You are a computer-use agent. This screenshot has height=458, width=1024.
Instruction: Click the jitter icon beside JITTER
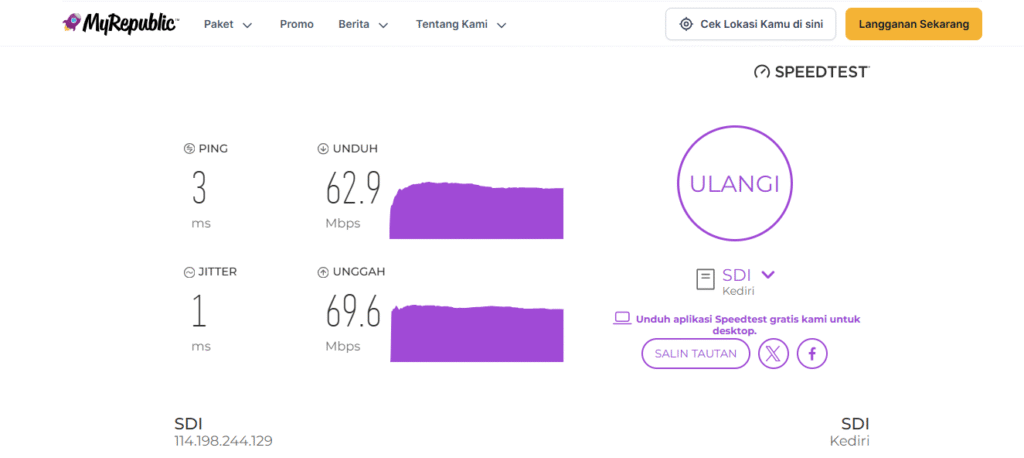189,272
